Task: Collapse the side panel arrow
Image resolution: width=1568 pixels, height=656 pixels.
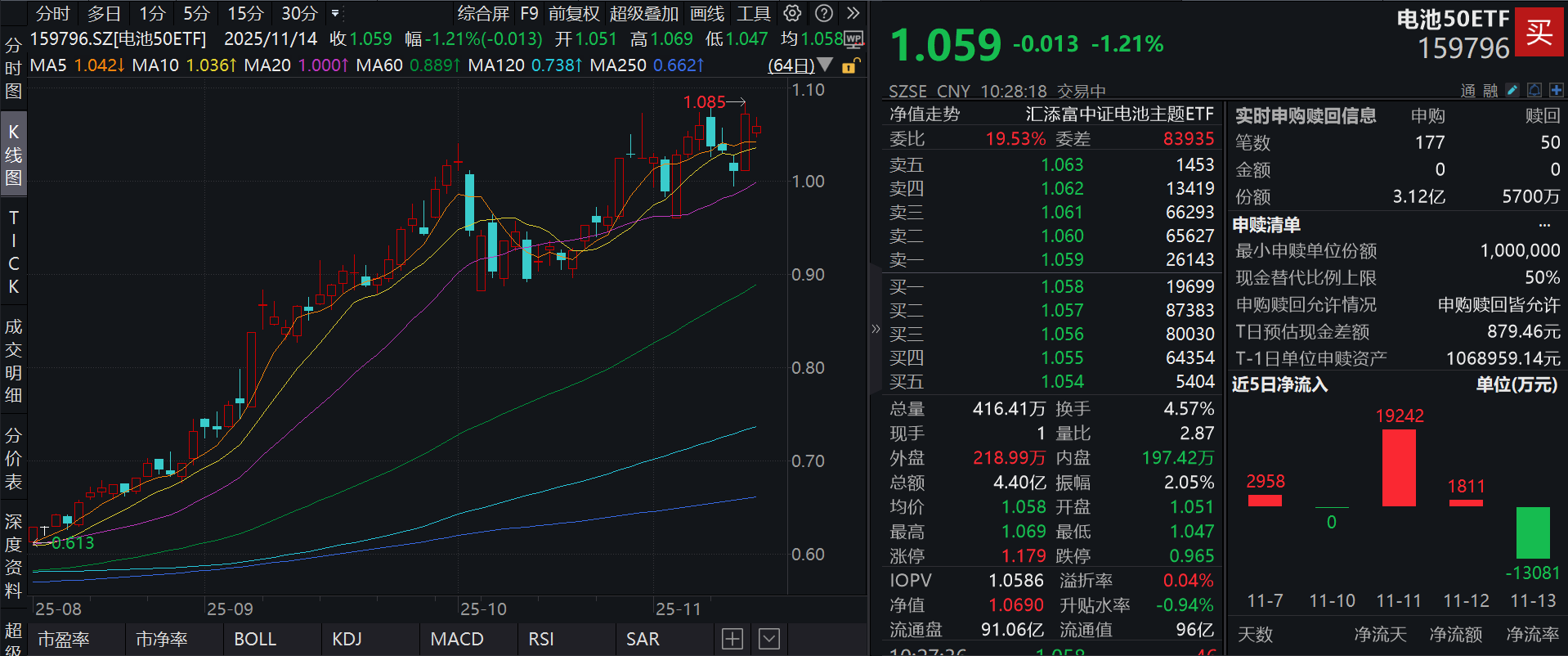Action: pyautogui.click(x=876, y=329)
